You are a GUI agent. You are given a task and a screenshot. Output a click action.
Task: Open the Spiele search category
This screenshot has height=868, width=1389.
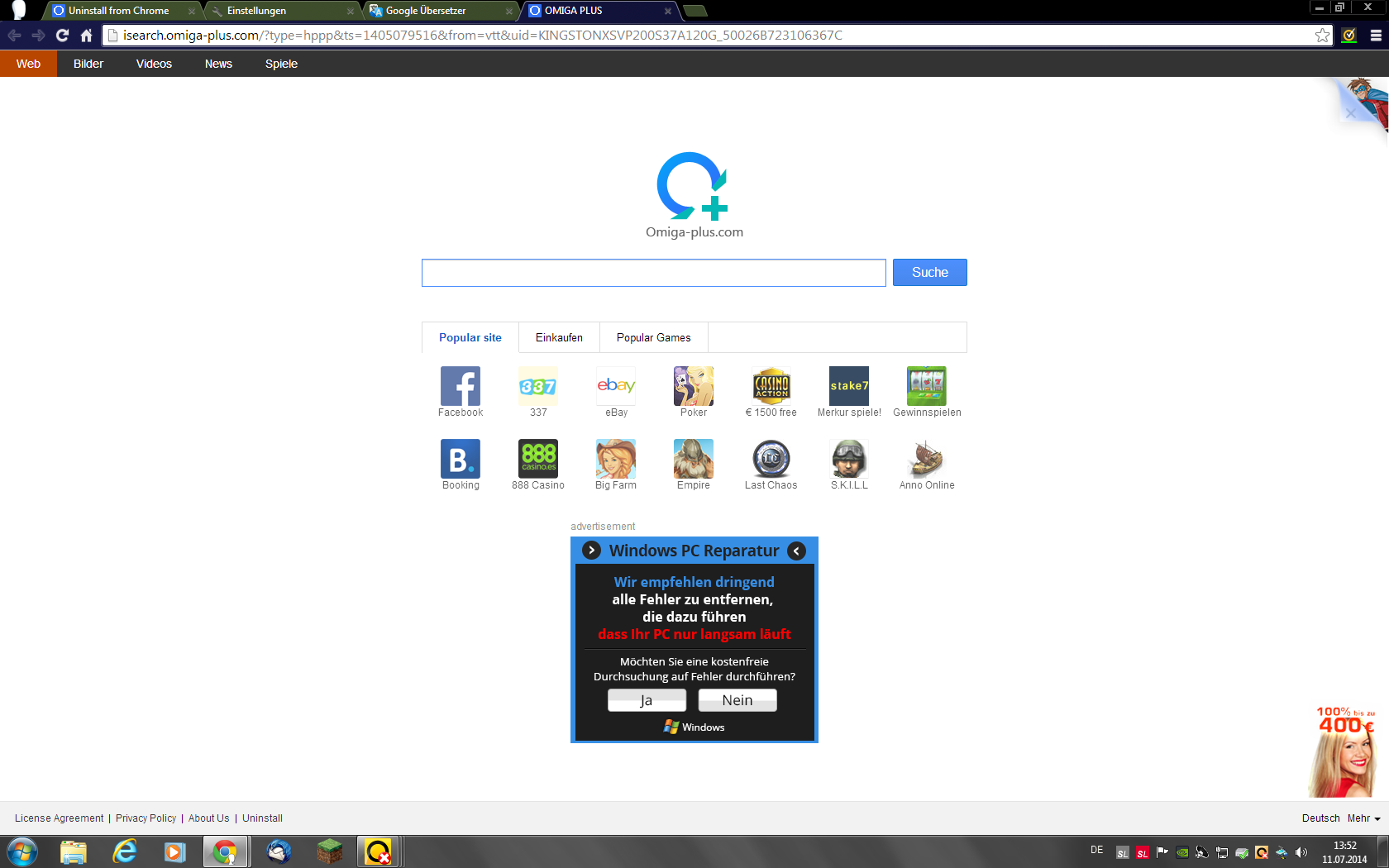pyautogui.click(x=281, y=64)
